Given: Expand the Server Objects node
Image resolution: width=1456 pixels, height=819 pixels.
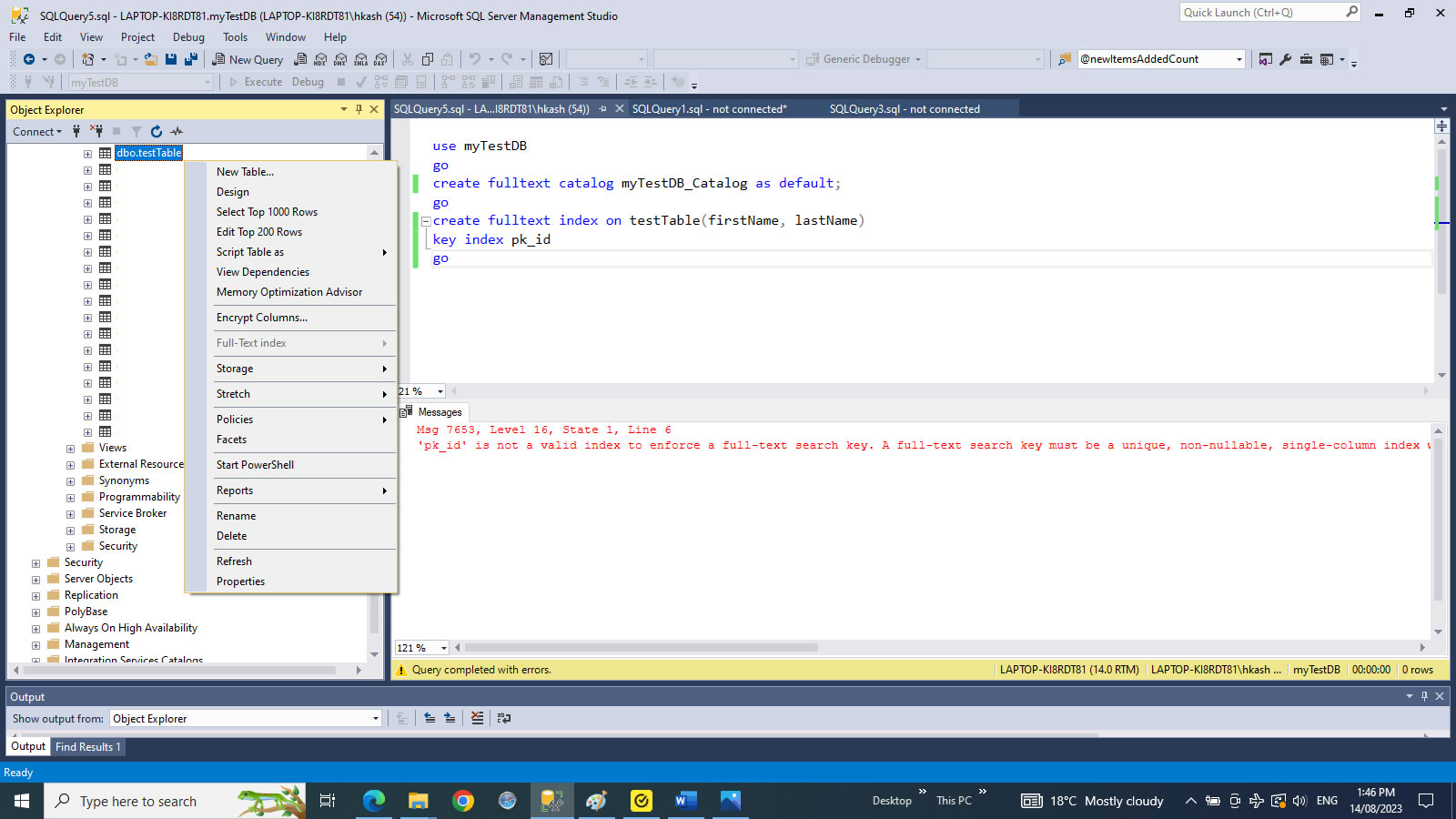Looking at the screenshot, I should pyautogui.click(x=35, y=580).
